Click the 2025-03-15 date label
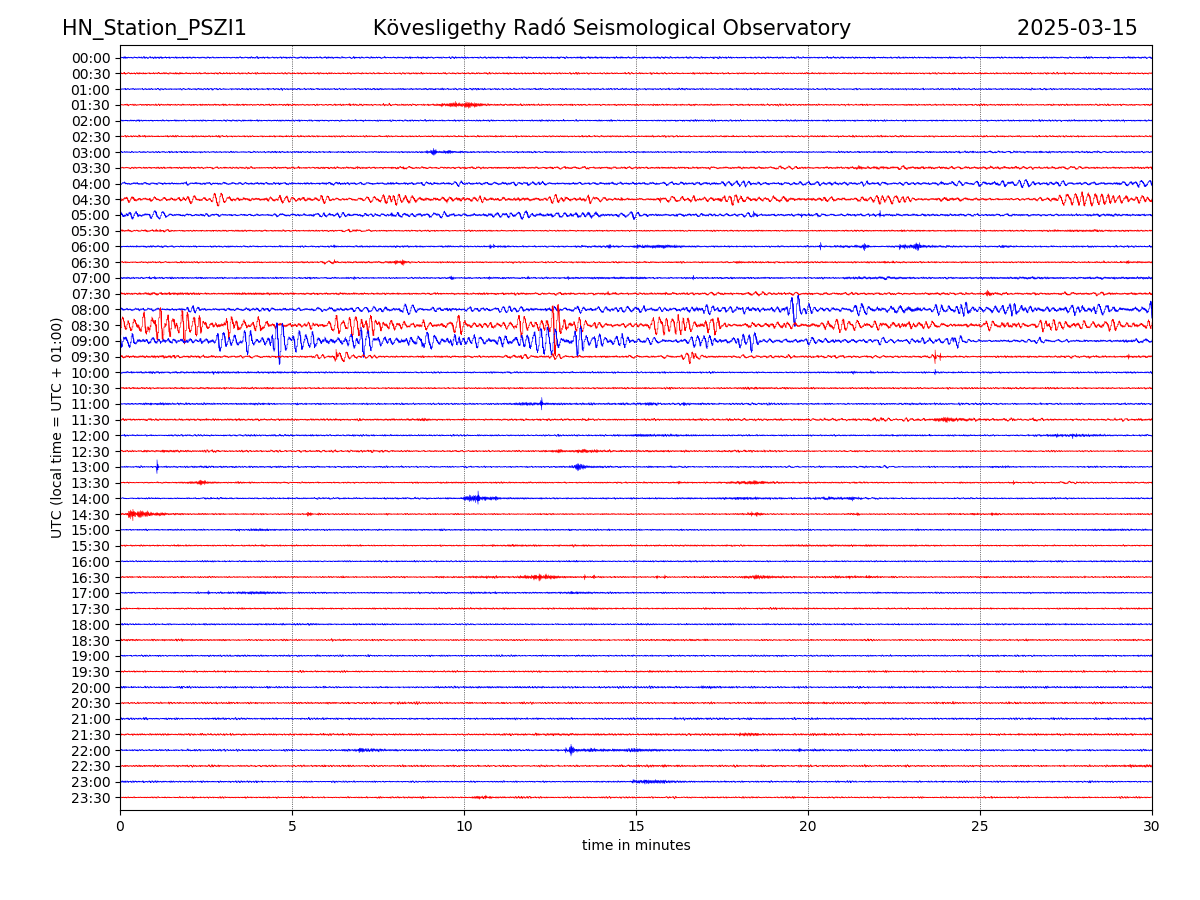 1077,28
